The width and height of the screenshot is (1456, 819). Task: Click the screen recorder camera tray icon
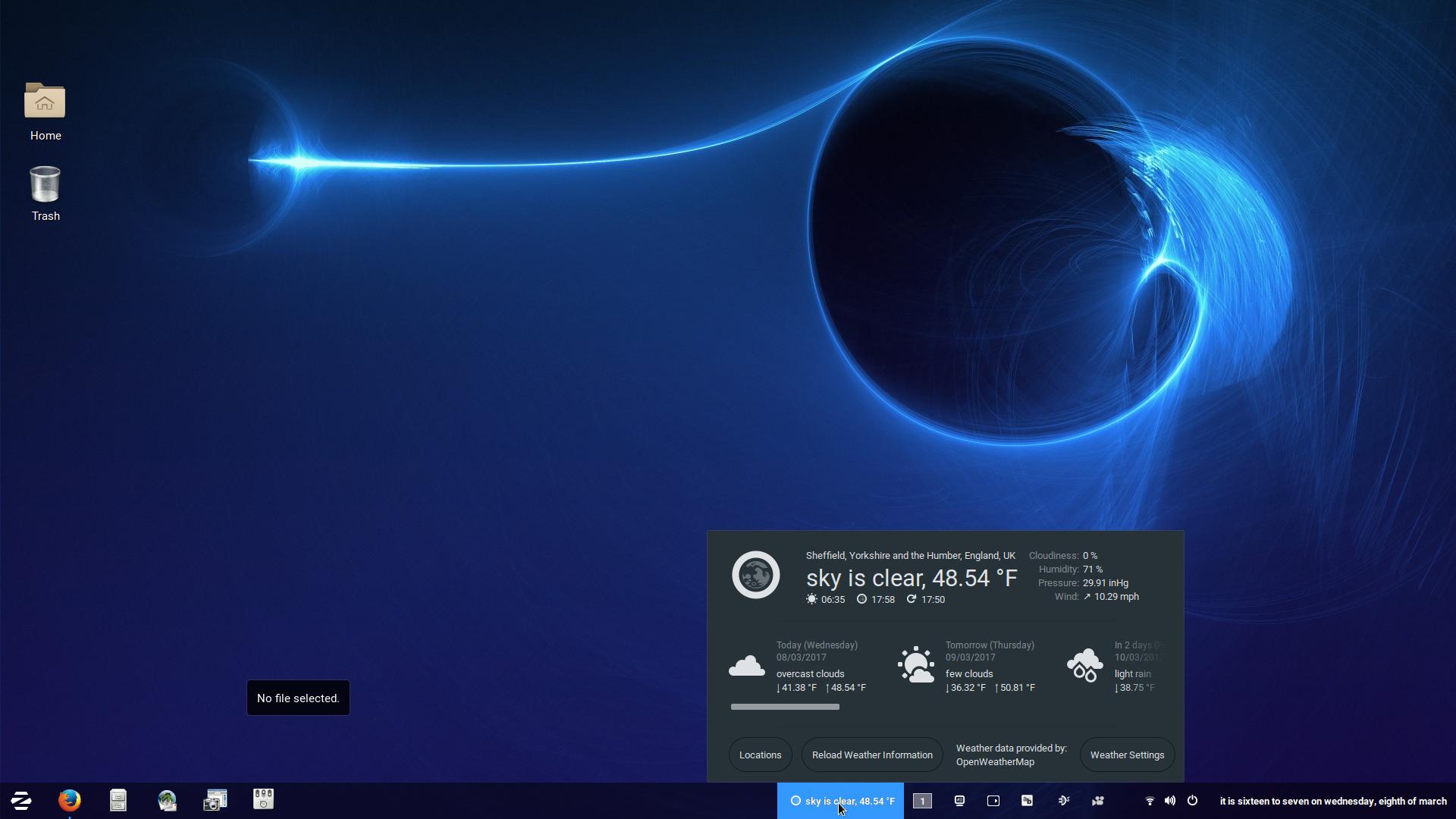(1097, 801)
